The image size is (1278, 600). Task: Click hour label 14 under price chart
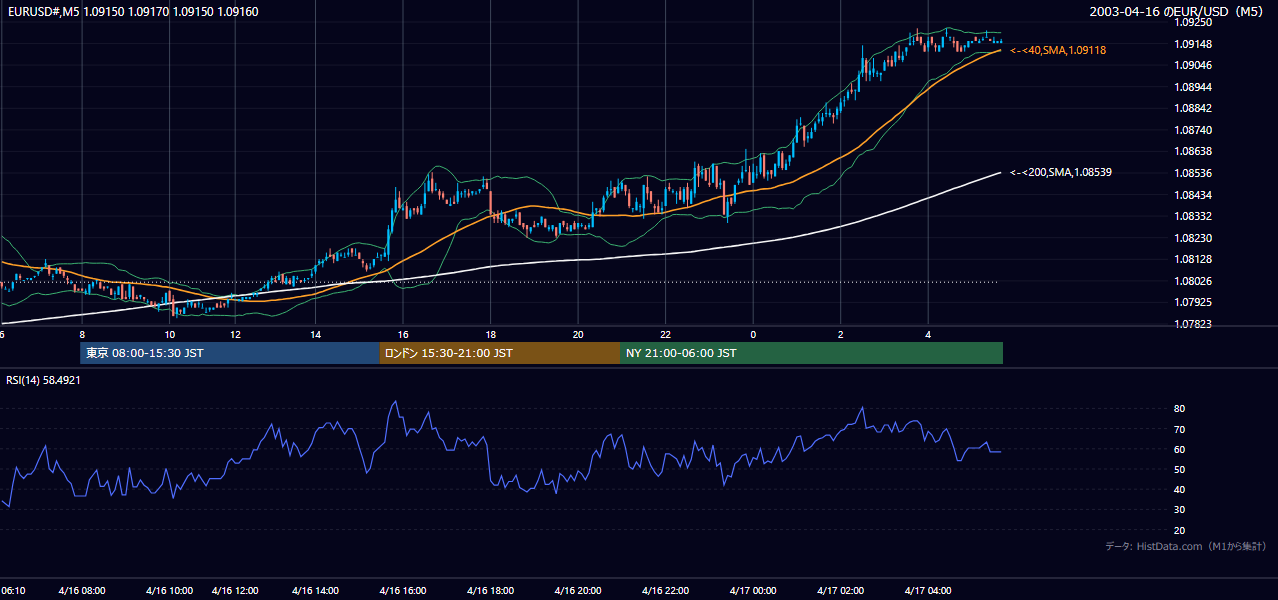pyautogui.click(x=315, y=334)
